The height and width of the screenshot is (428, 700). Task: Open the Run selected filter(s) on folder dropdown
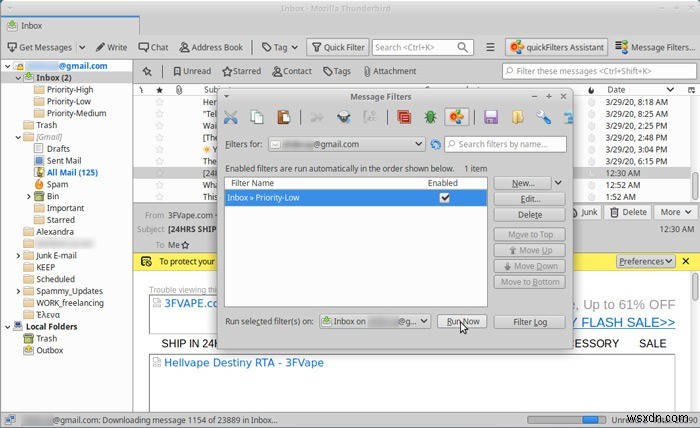click(375, 321)
